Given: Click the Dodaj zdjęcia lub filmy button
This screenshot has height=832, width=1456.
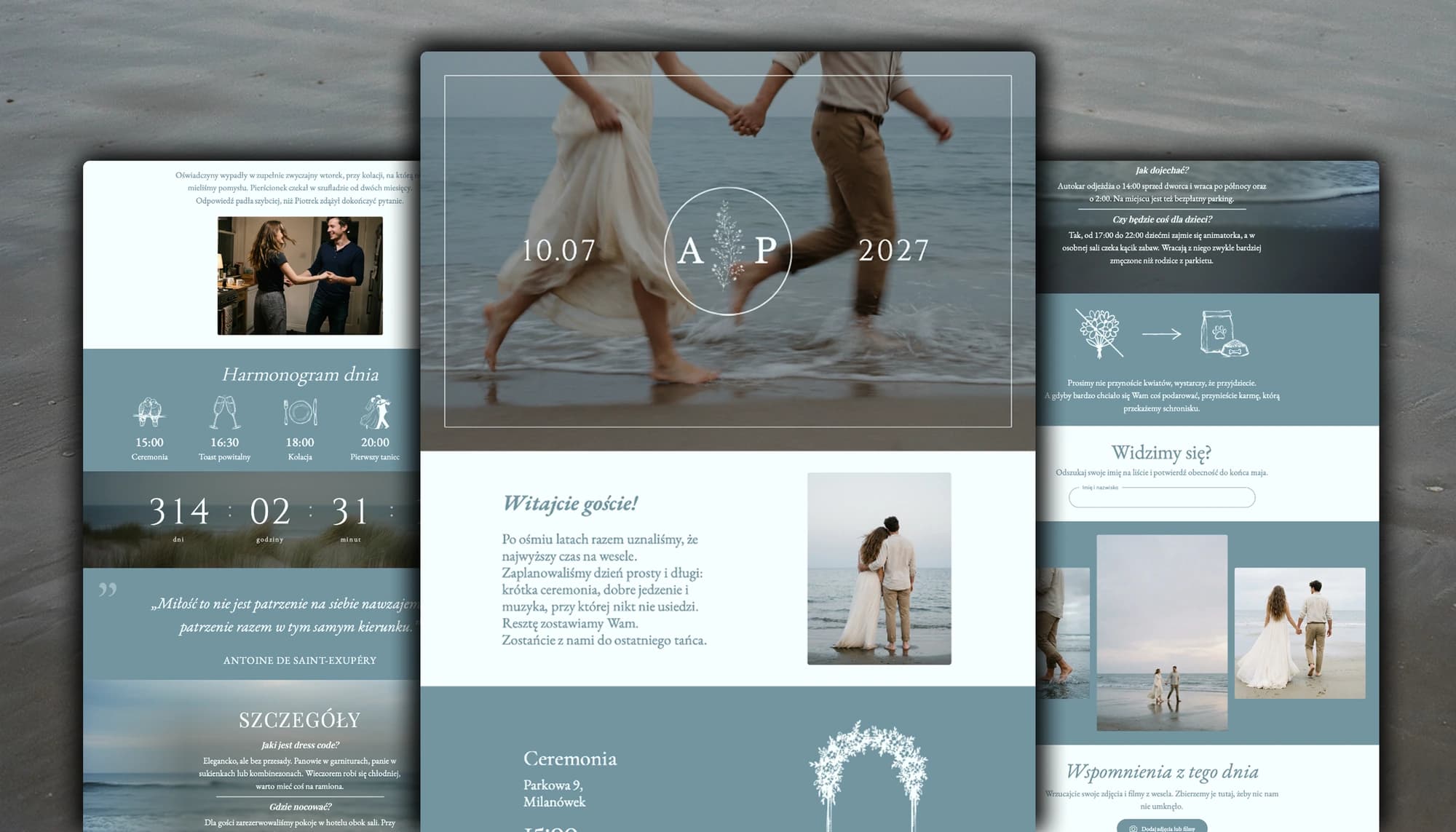Looking at the screenshot, I should 1162,826.
